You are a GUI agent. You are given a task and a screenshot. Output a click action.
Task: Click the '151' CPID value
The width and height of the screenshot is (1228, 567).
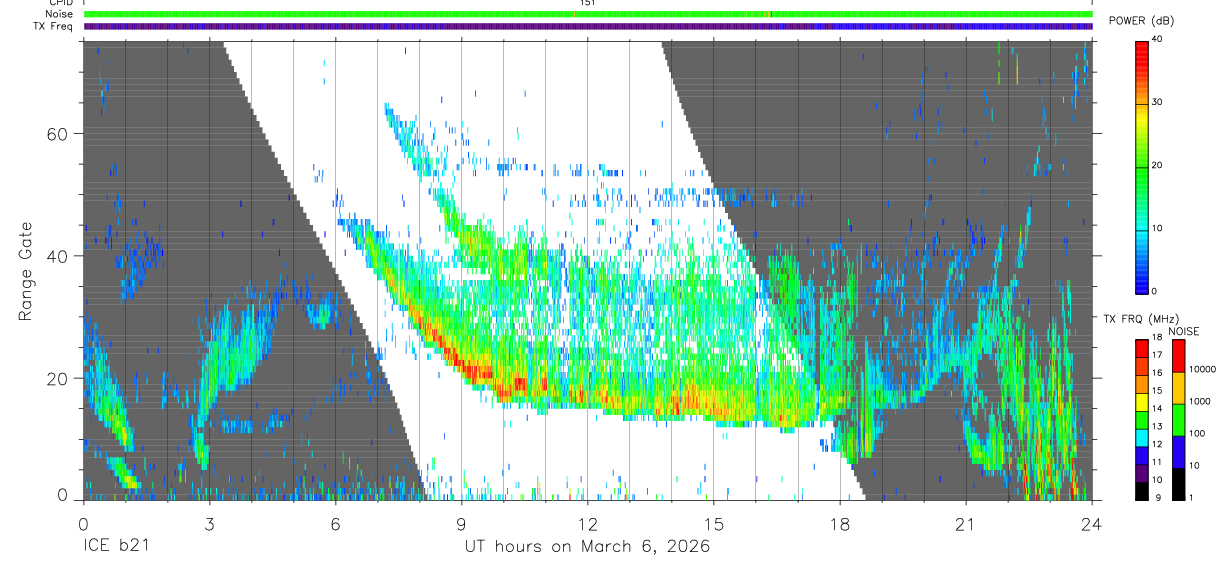(587, 3)
